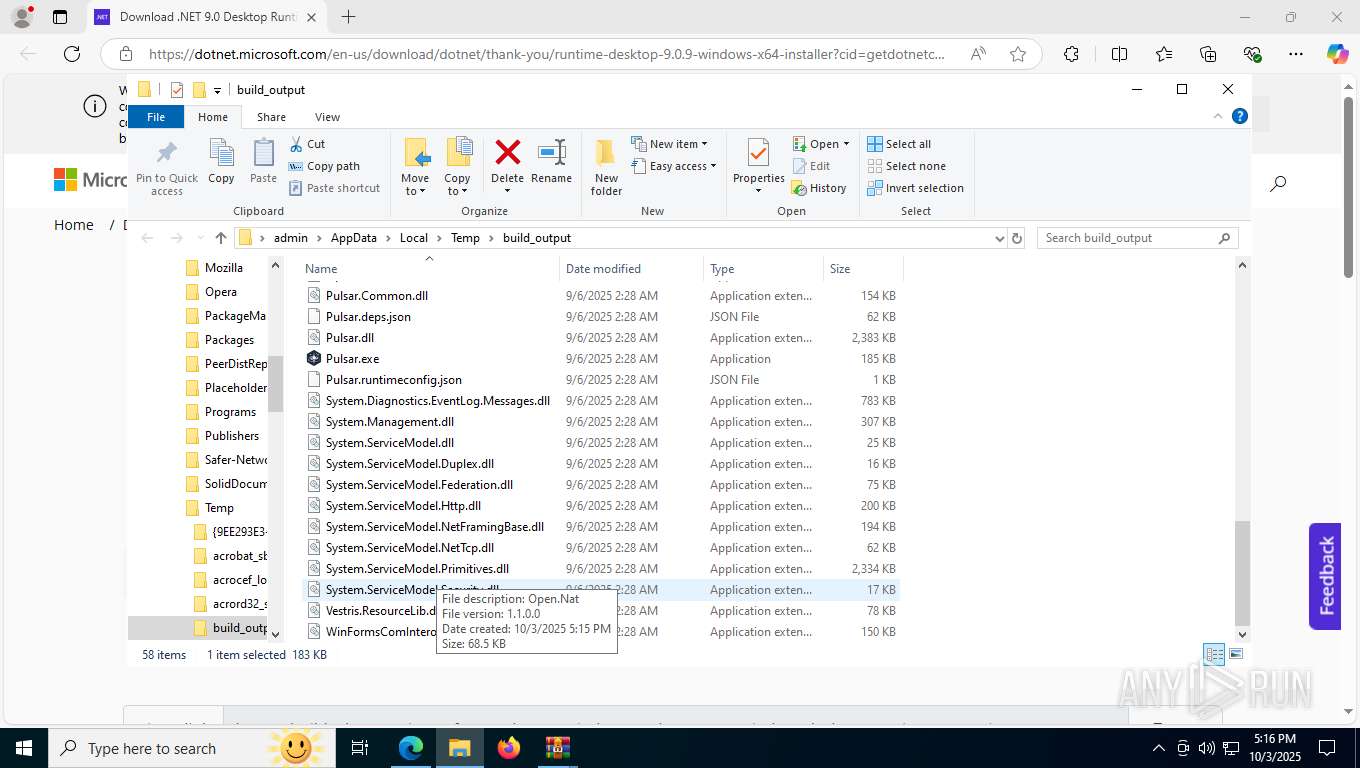The width and height of the screenshot is (1360, 768).
Task: Sort files by Date modified column
Action: coord(631,269)
